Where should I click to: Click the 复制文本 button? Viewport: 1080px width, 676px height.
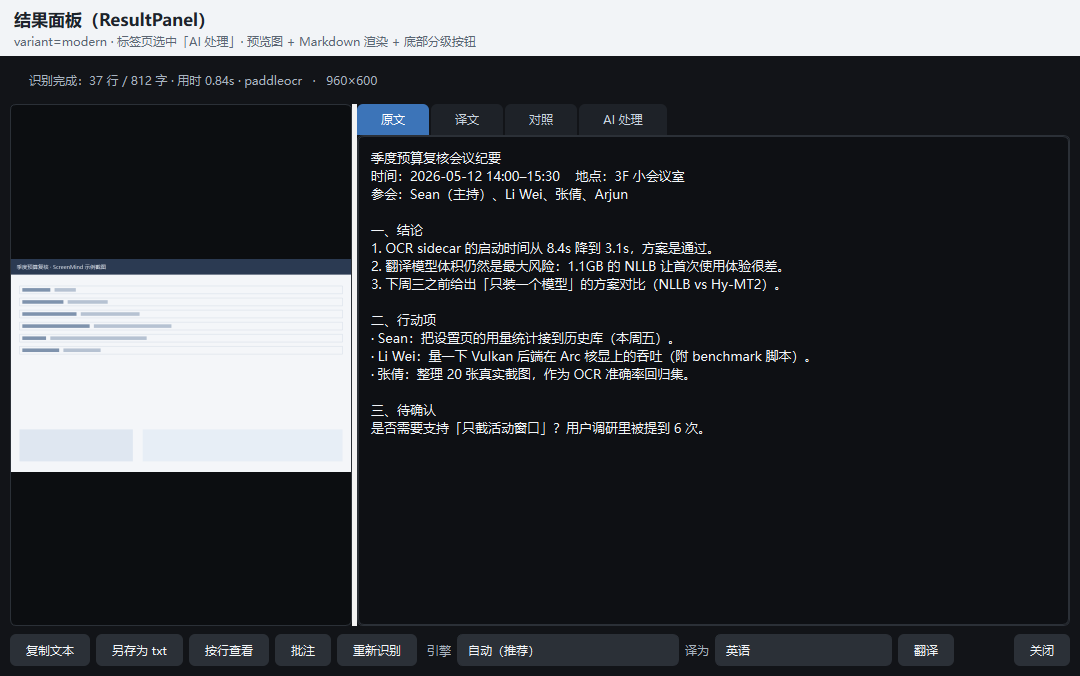pyautogui.click(x=50, y=651)
